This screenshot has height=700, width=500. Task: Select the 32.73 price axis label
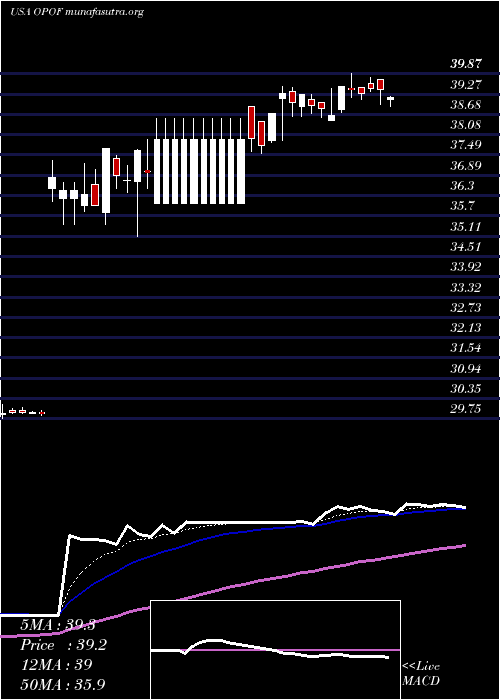pyautogui.click(x=466, y=308)
